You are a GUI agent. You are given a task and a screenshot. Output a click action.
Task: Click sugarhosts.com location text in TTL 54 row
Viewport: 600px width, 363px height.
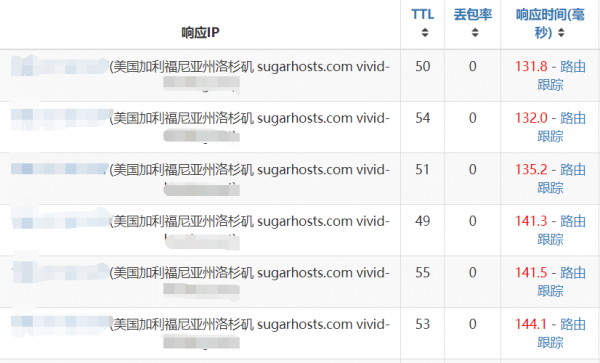click(x=250, y=119)
